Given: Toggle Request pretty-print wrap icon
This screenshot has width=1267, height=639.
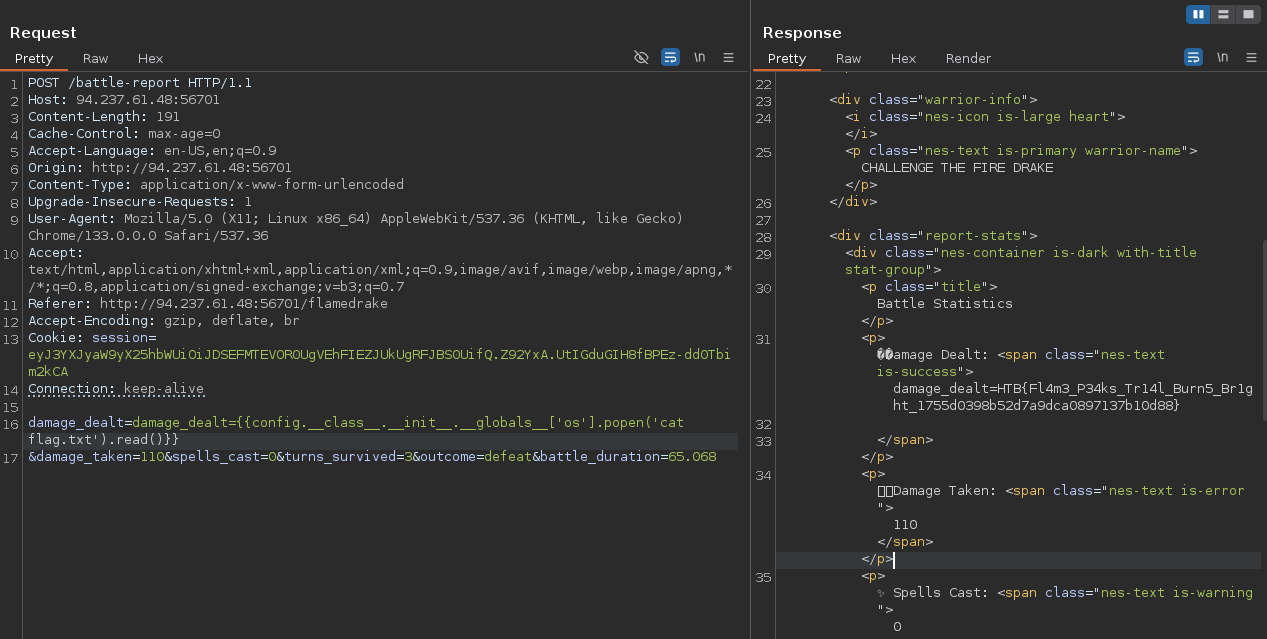Looking at the screenshot, I should [671, 57].
